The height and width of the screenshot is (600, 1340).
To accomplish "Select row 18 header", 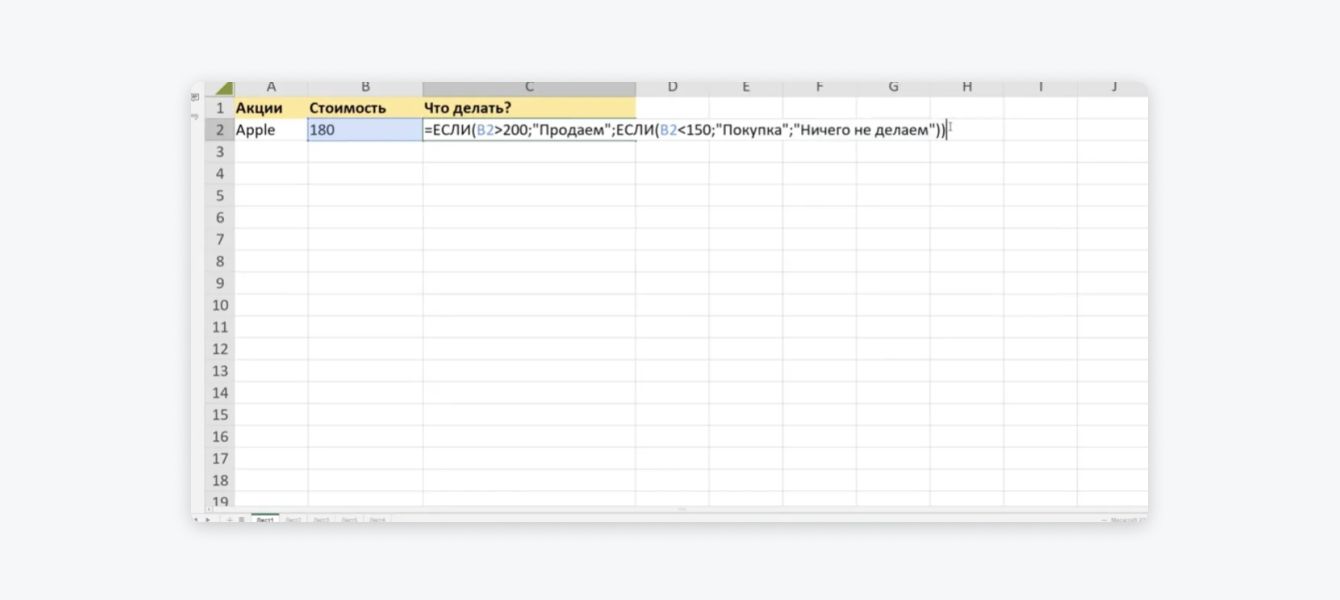I will point(220,481).
